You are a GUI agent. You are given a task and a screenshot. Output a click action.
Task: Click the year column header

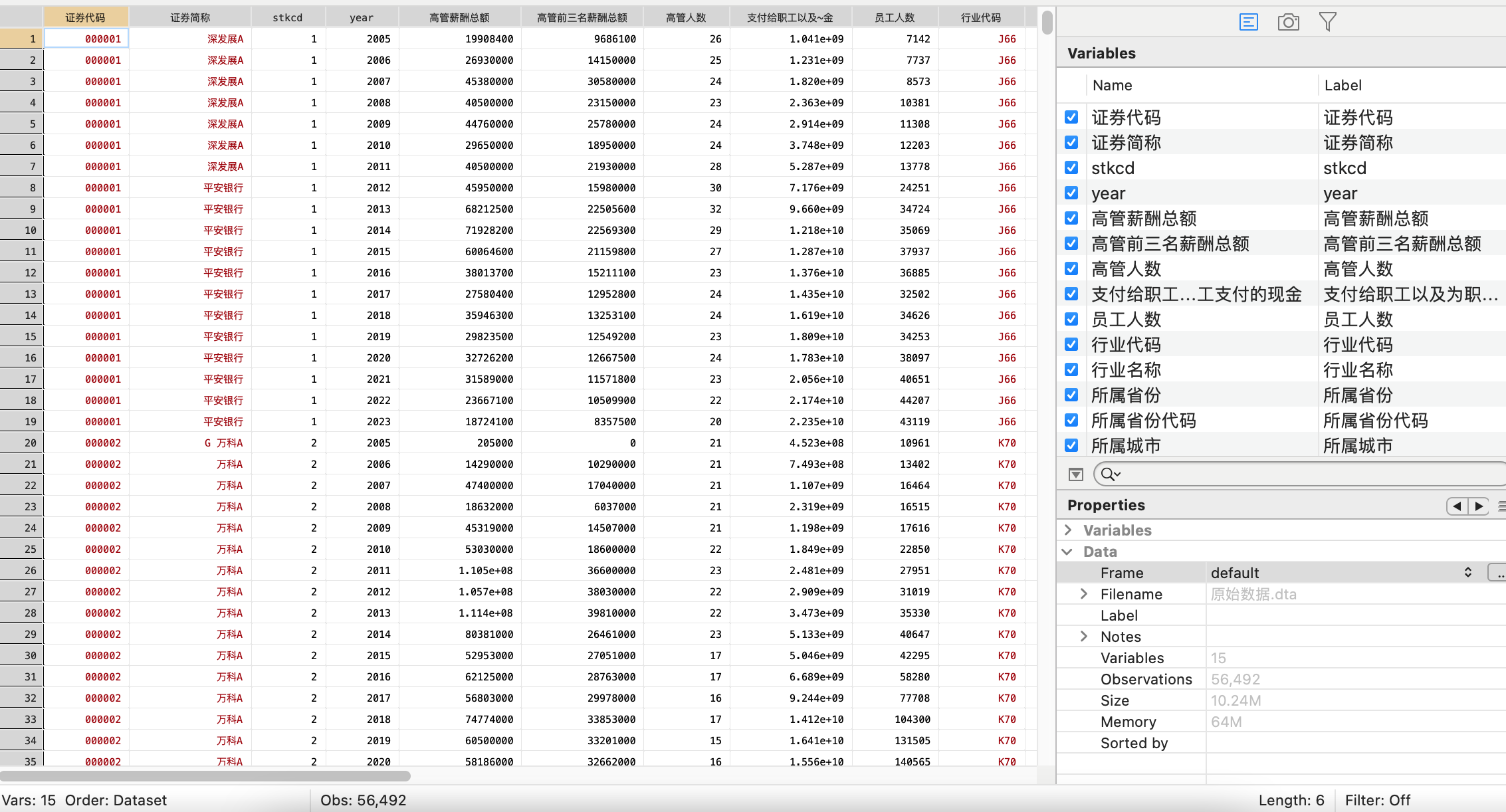point(362,18)
